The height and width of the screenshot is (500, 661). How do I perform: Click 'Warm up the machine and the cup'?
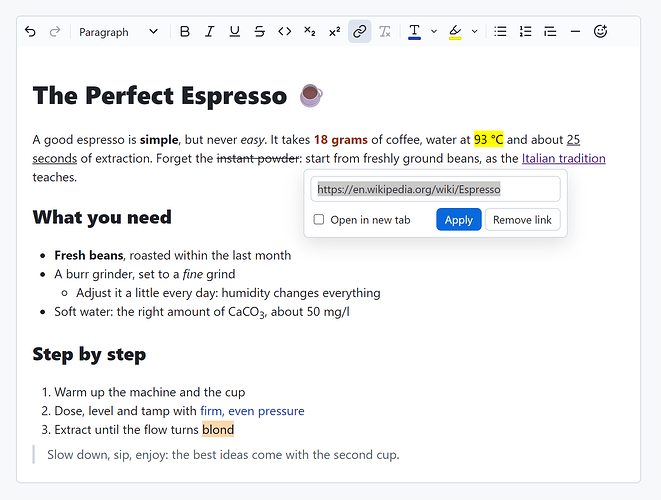click(x=150, y=392)
